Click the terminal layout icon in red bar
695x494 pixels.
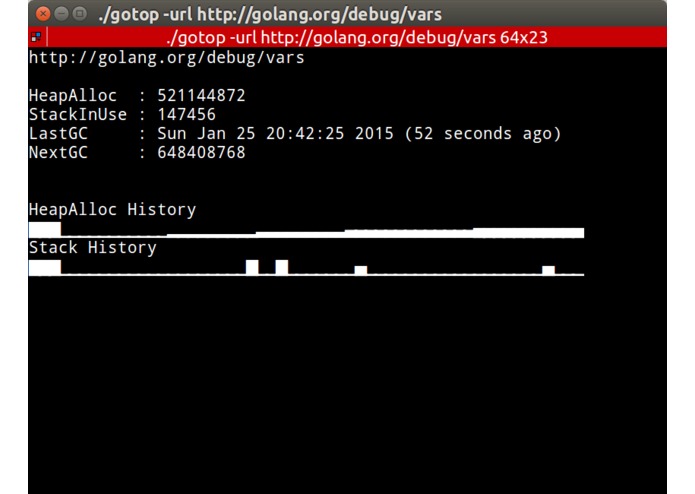tap(36, 37)
